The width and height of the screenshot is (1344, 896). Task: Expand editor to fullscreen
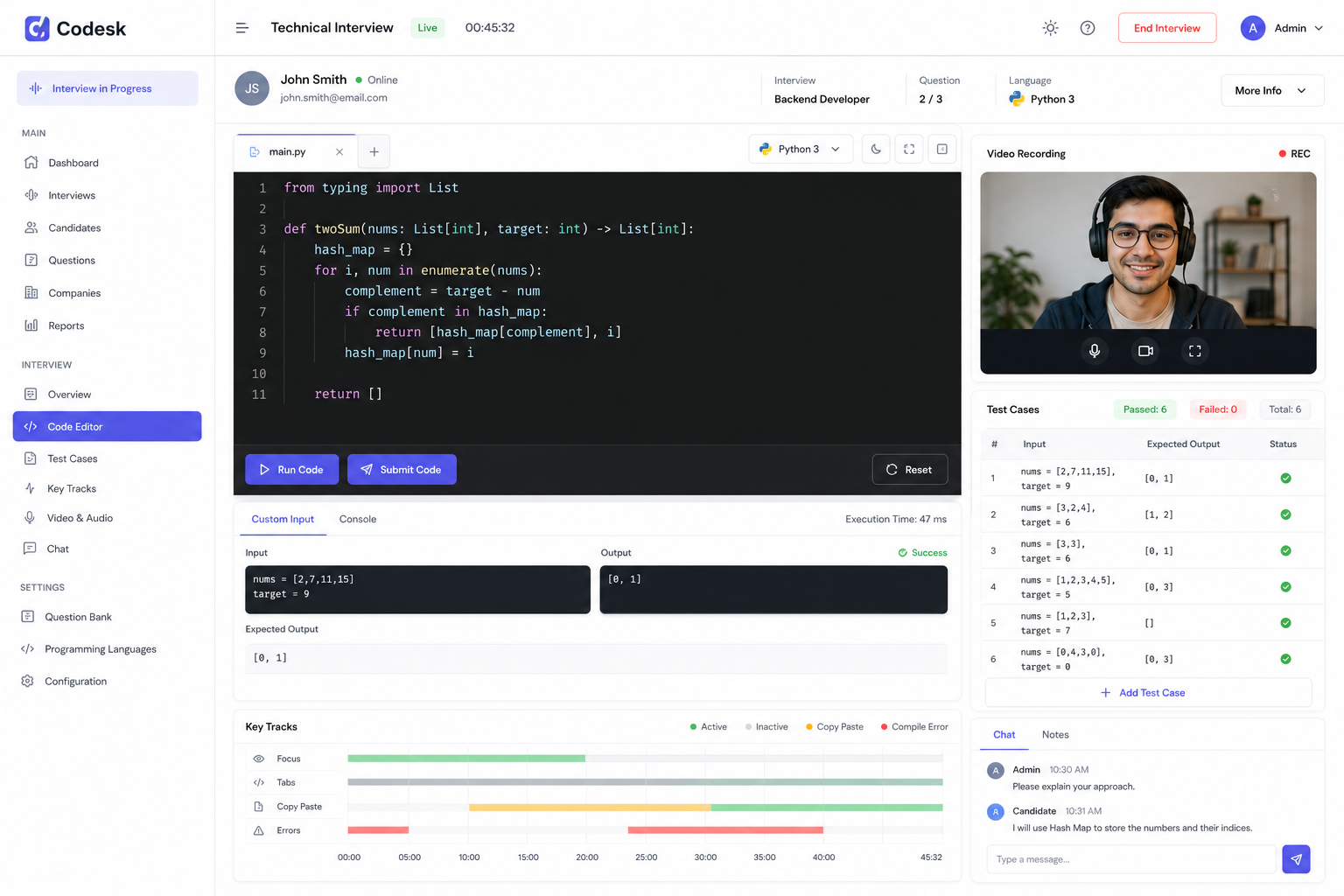click(x=909, y=149)
